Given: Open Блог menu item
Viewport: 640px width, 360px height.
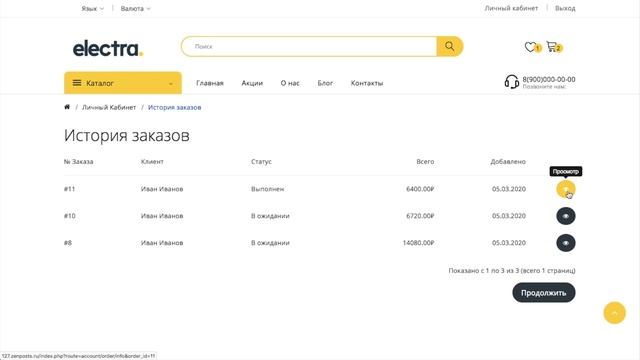Looking at the screenshot, I should point(325,83).
